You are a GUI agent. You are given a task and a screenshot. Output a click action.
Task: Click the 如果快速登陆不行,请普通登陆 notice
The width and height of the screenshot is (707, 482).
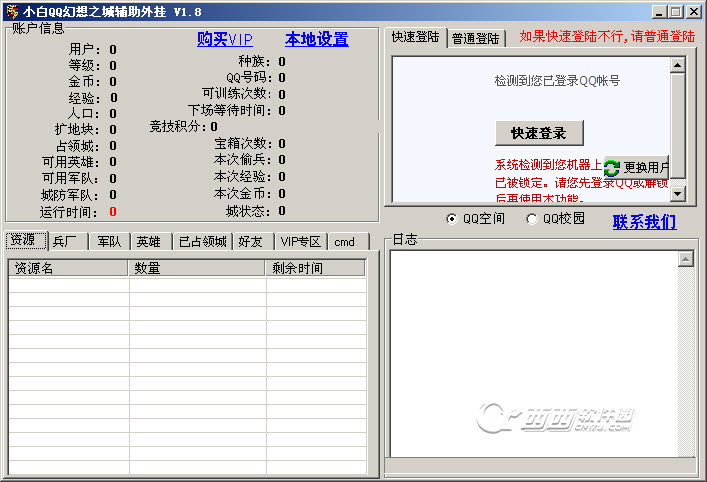[x=607, y=37]
